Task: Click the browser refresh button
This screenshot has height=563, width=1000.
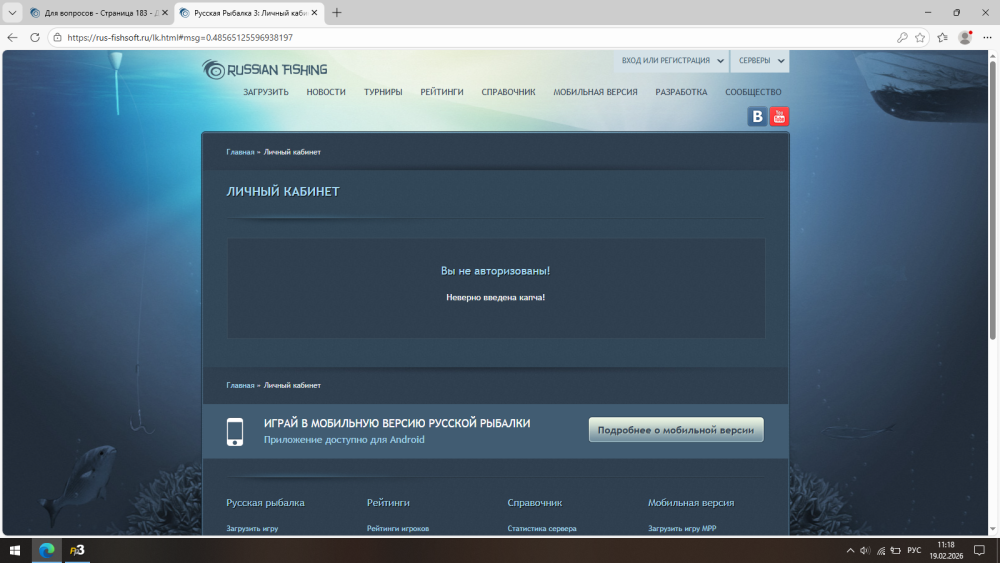Action: (35, 37)
